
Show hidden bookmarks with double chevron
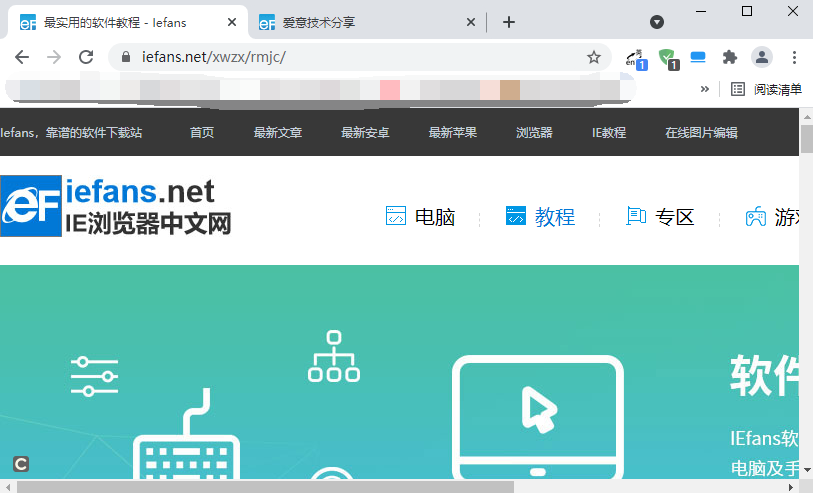tap(705, 89)
